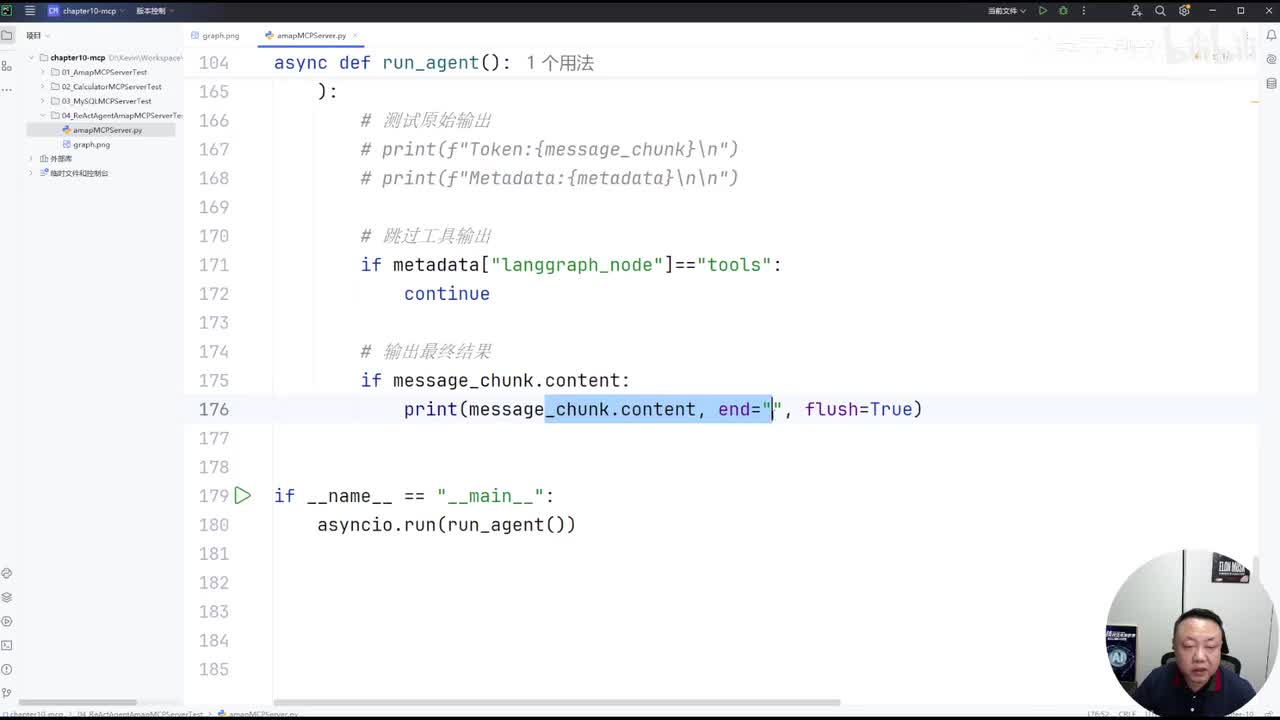The width and height of the screenshot is (1280, 720).
Task: Switch to the graph.png editor tab
Action: [x=216, y=36]
